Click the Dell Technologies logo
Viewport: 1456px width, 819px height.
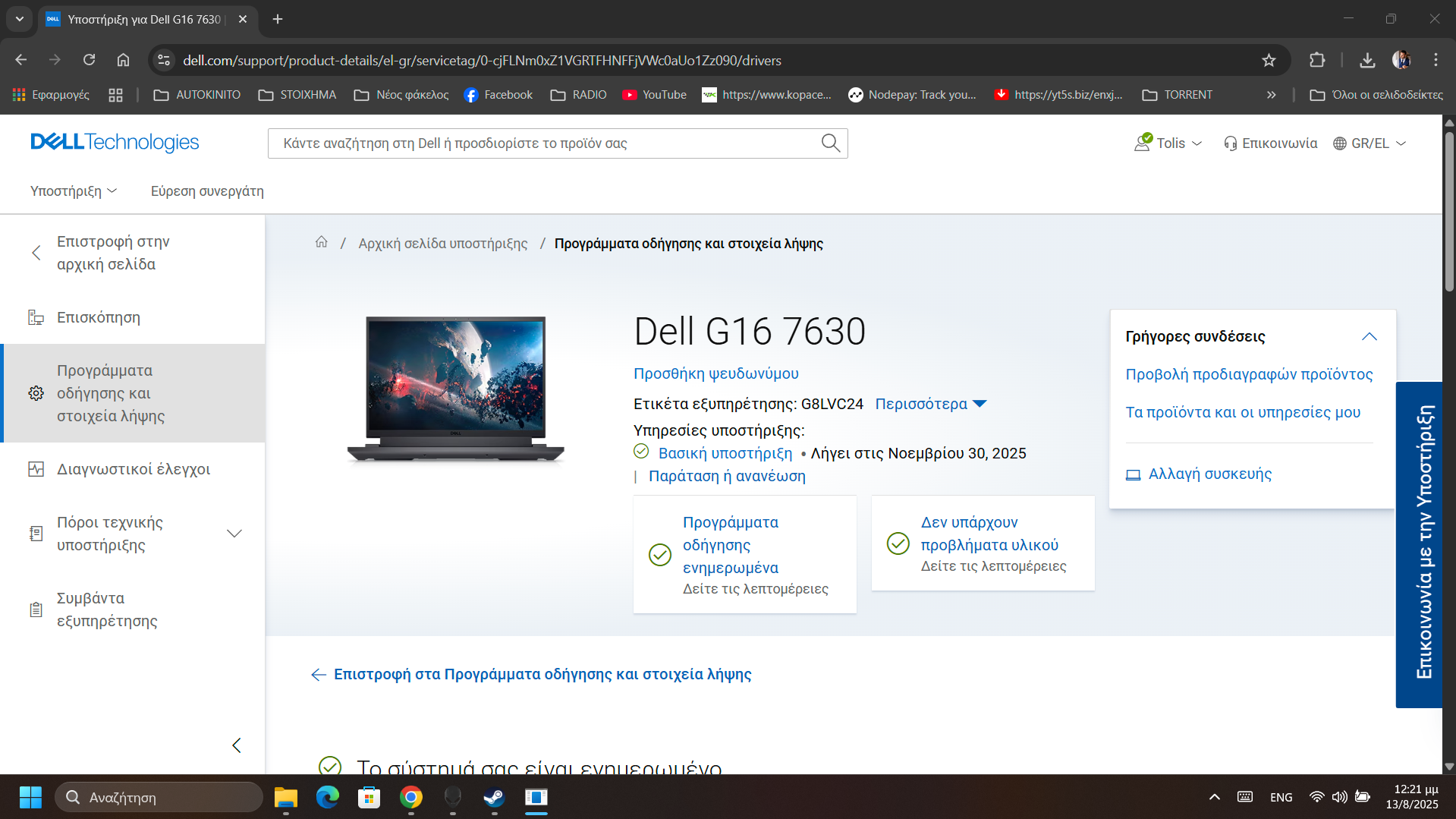(115, 143)
